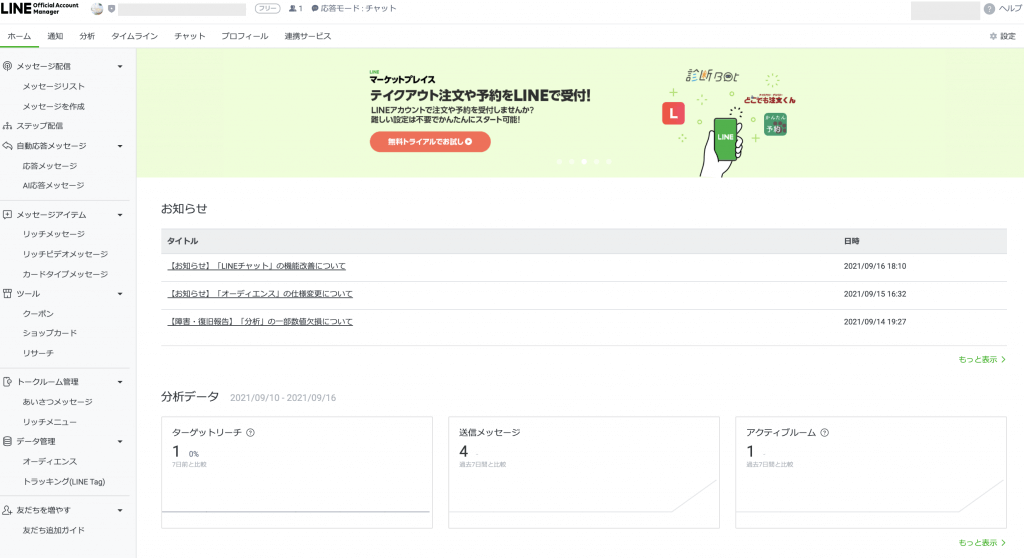Open トラッキング(LINE Tag) in the sidebar

point(64,482)
